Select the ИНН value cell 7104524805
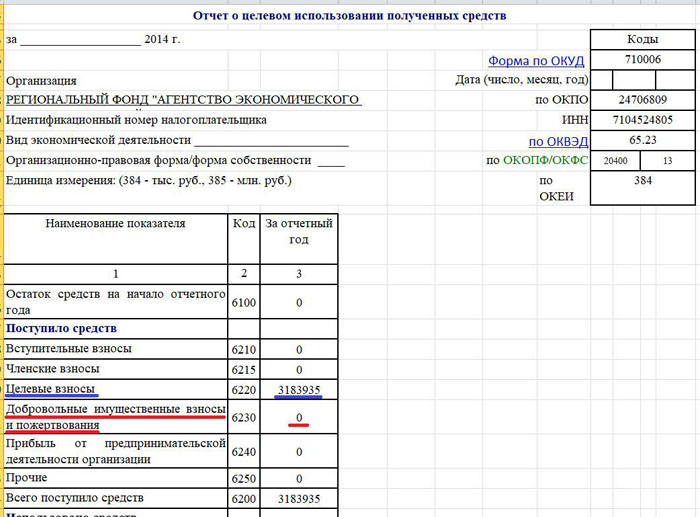Image resolution: width=700 pixels, height=517 pixels. tap(643, 120)
